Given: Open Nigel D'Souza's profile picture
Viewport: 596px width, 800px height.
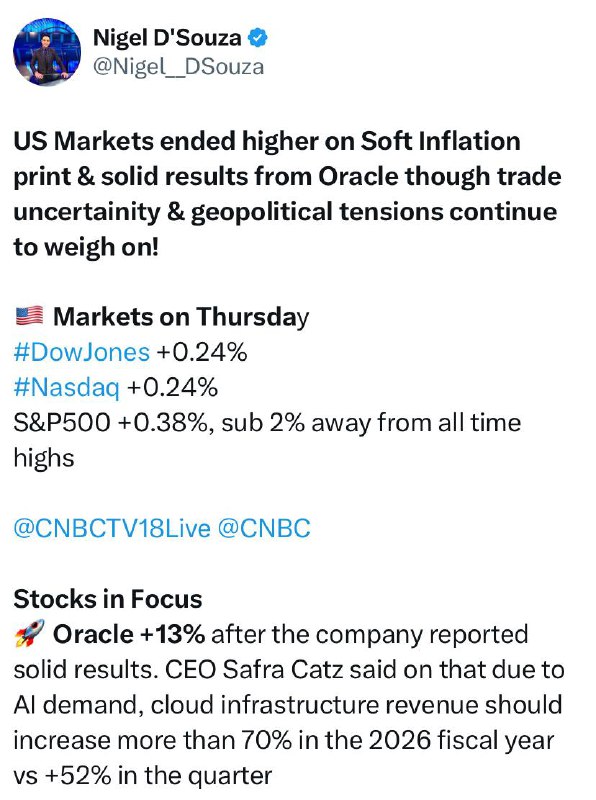Looking at the screenshot, I should (46, 52).
